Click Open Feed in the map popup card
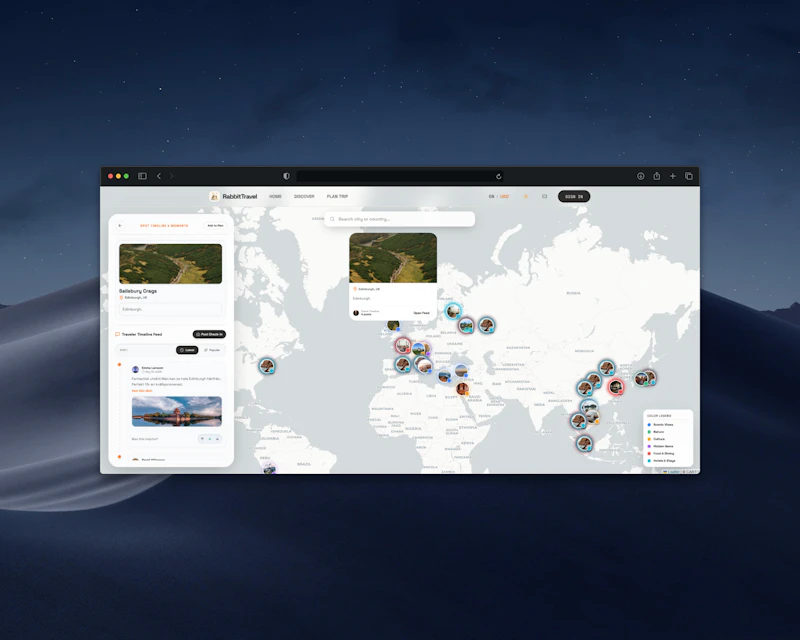The height and width of the screenshot is (640, 800). pos(421,313)
